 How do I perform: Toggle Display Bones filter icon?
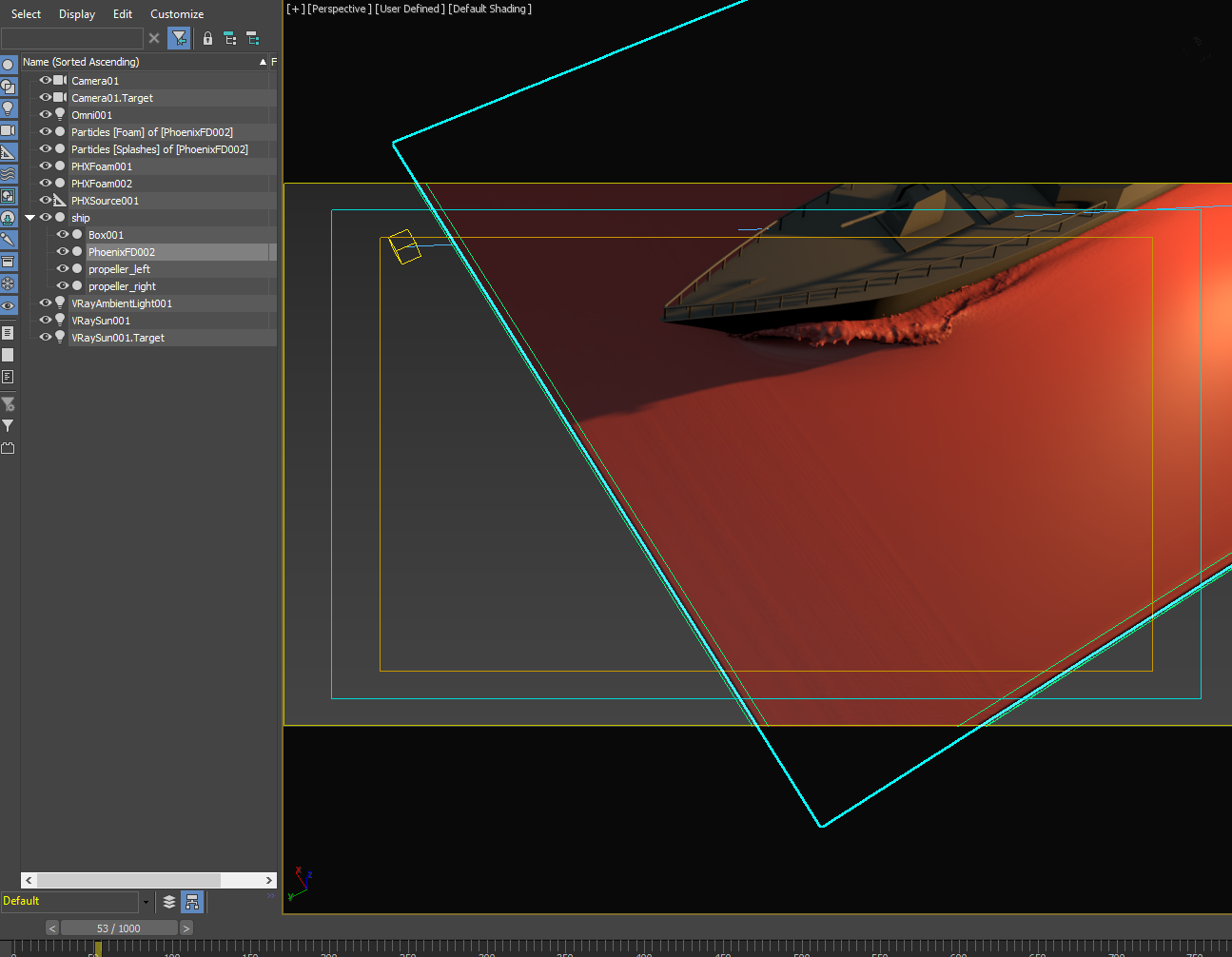coord(9,240)
